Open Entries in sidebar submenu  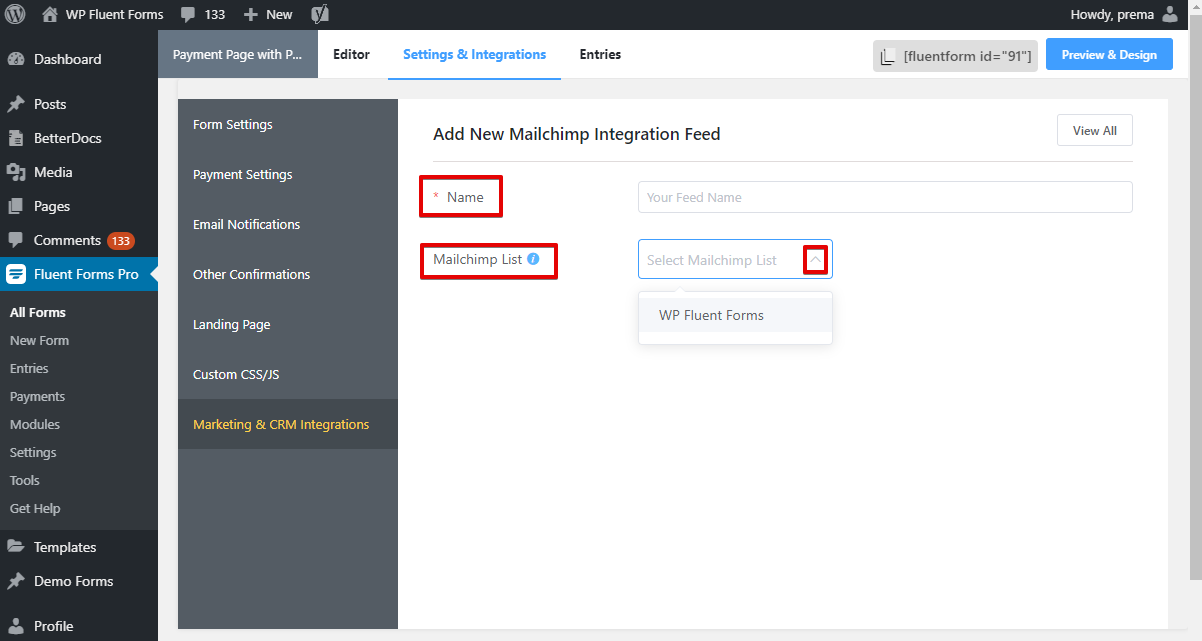29,369
